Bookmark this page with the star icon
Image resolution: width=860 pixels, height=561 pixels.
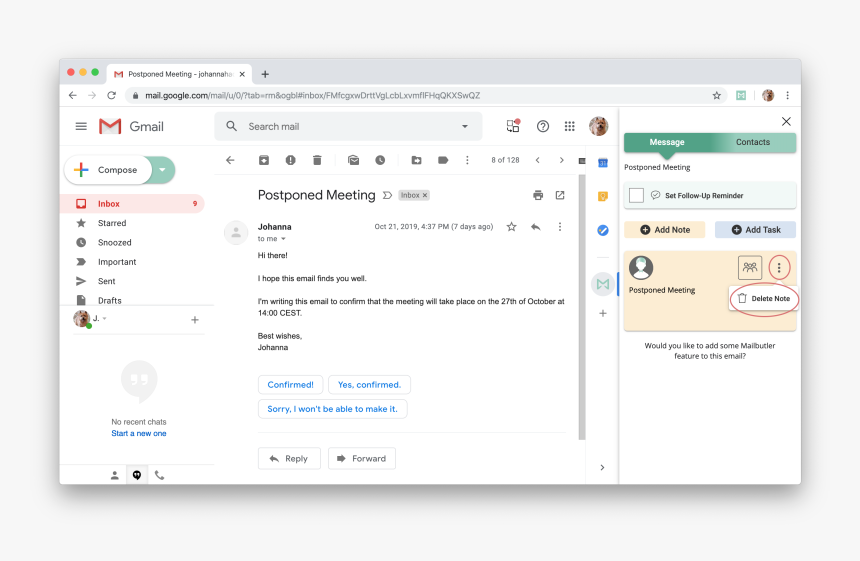point(716,95)
